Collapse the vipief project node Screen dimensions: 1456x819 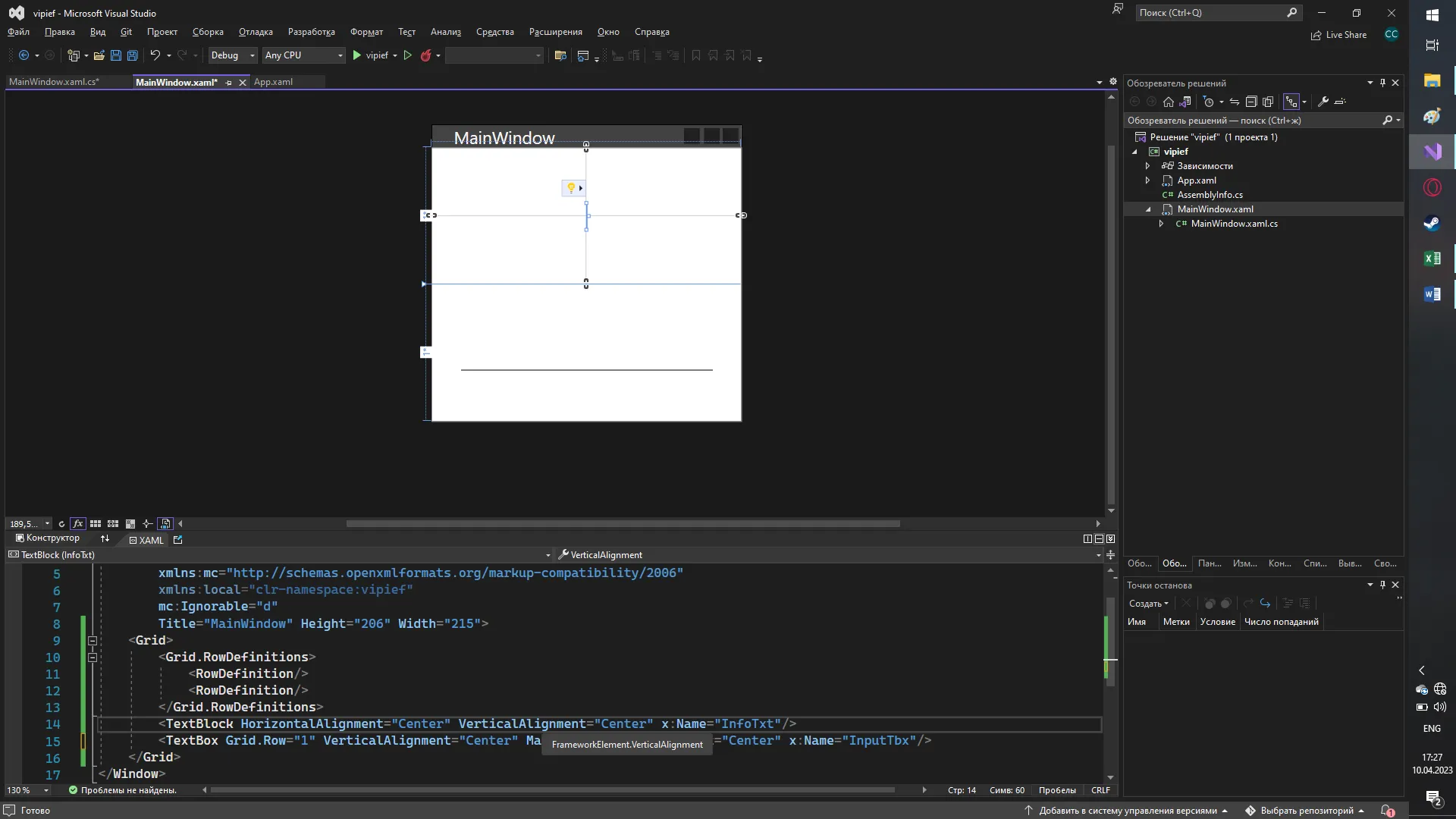pyautogui.click(x=1135, y=152)
